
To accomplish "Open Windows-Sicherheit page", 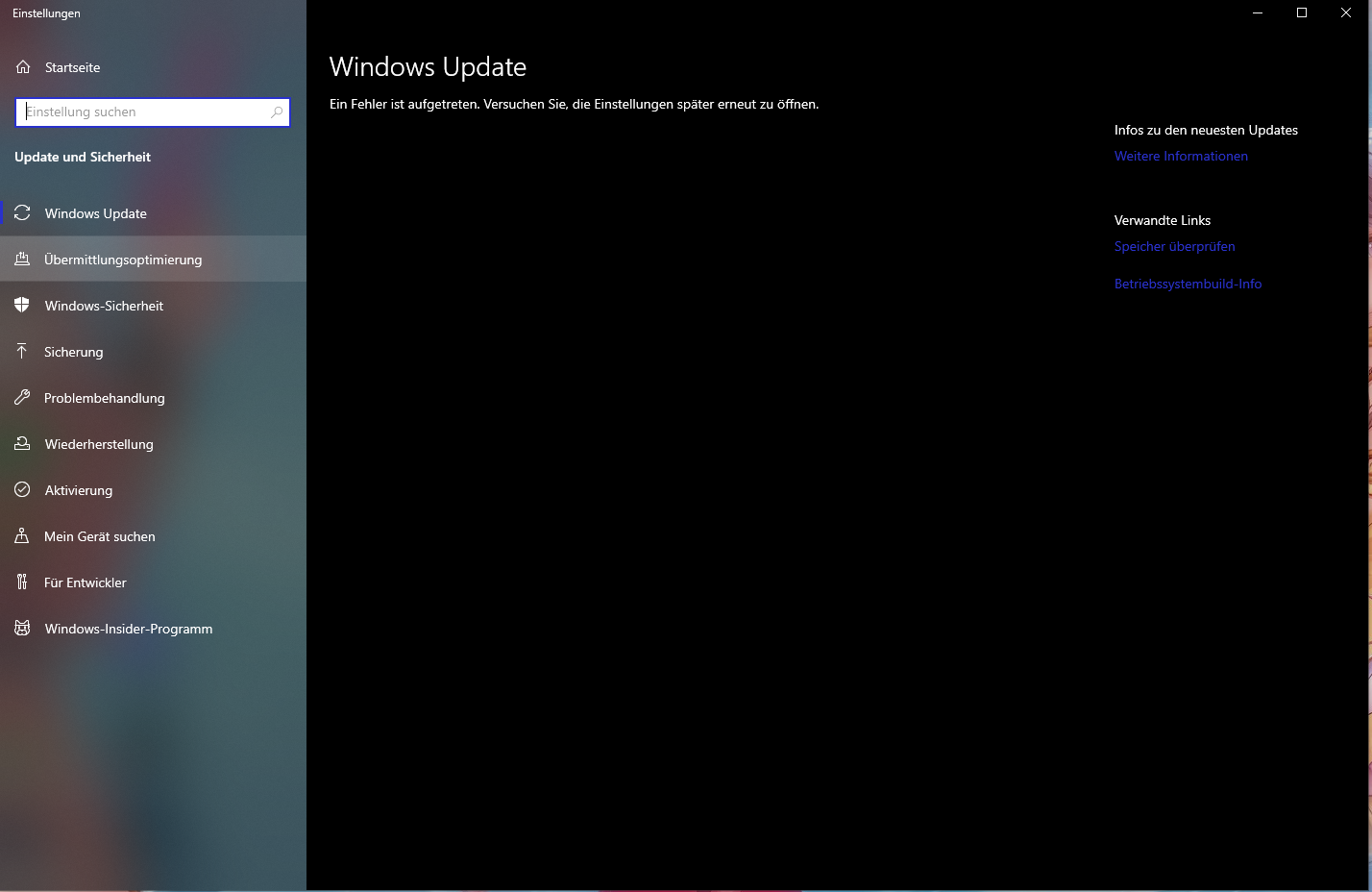I will click(153, 306).
